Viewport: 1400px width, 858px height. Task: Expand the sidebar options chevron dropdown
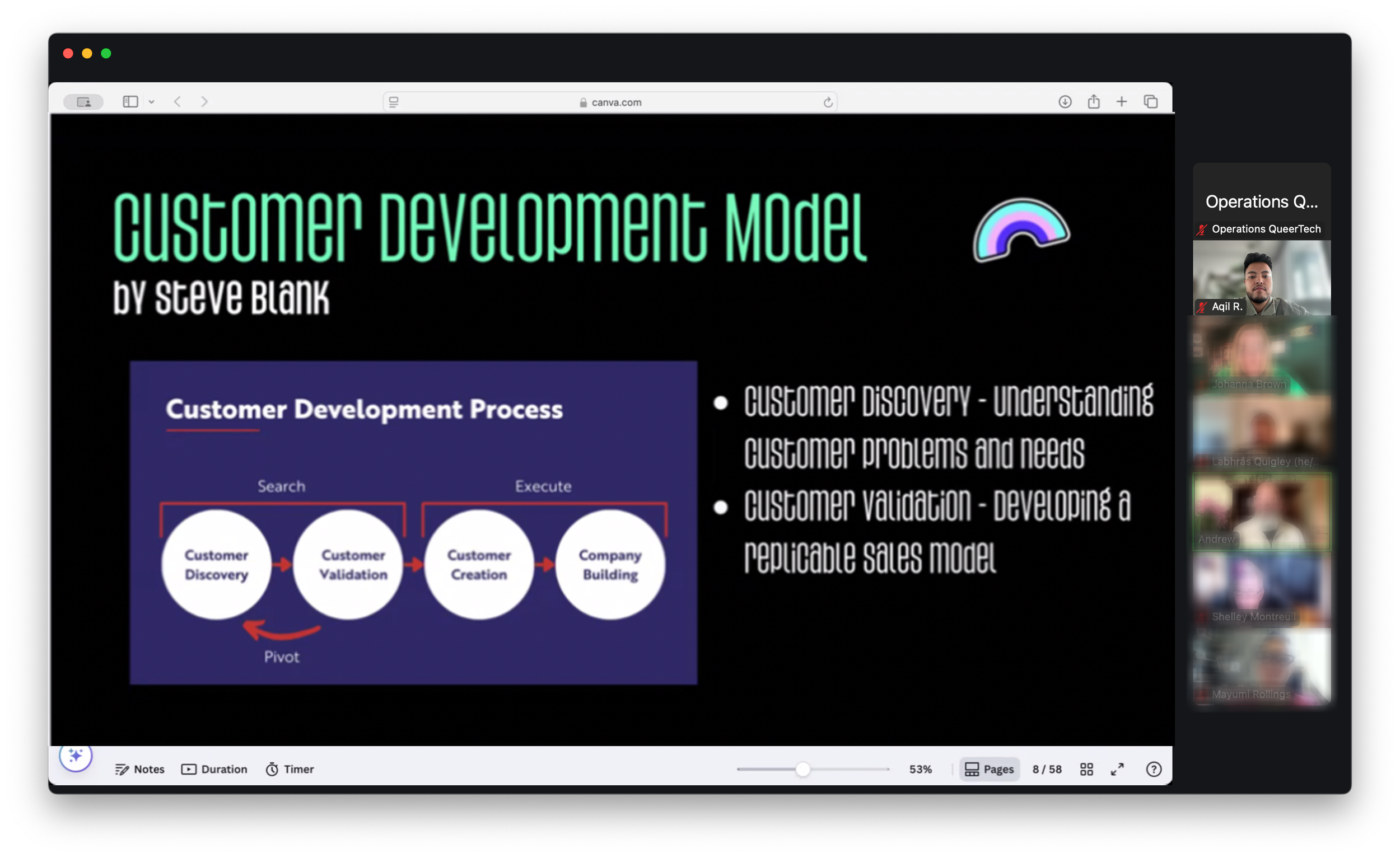coord(152,102)
